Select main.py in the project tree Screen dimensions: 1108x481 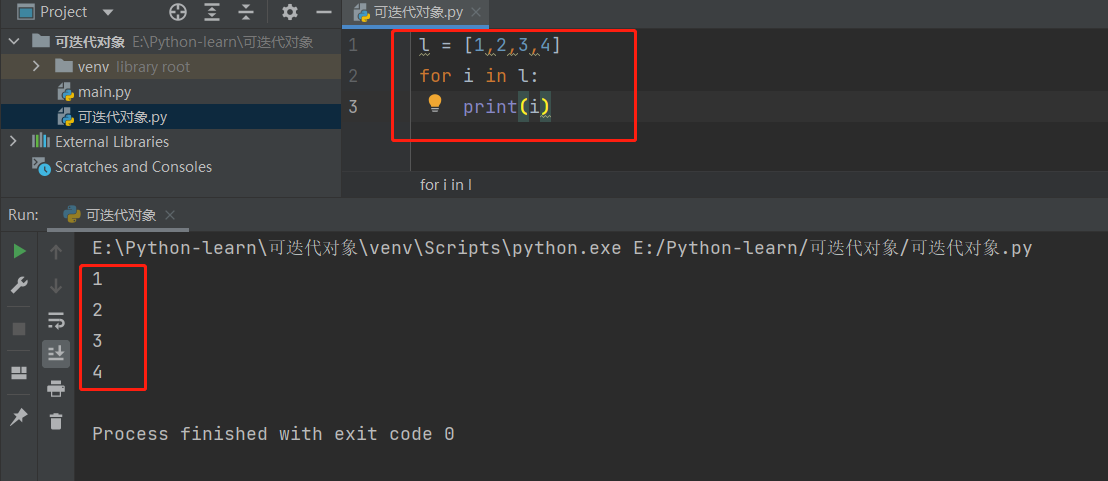pos(104,91)
